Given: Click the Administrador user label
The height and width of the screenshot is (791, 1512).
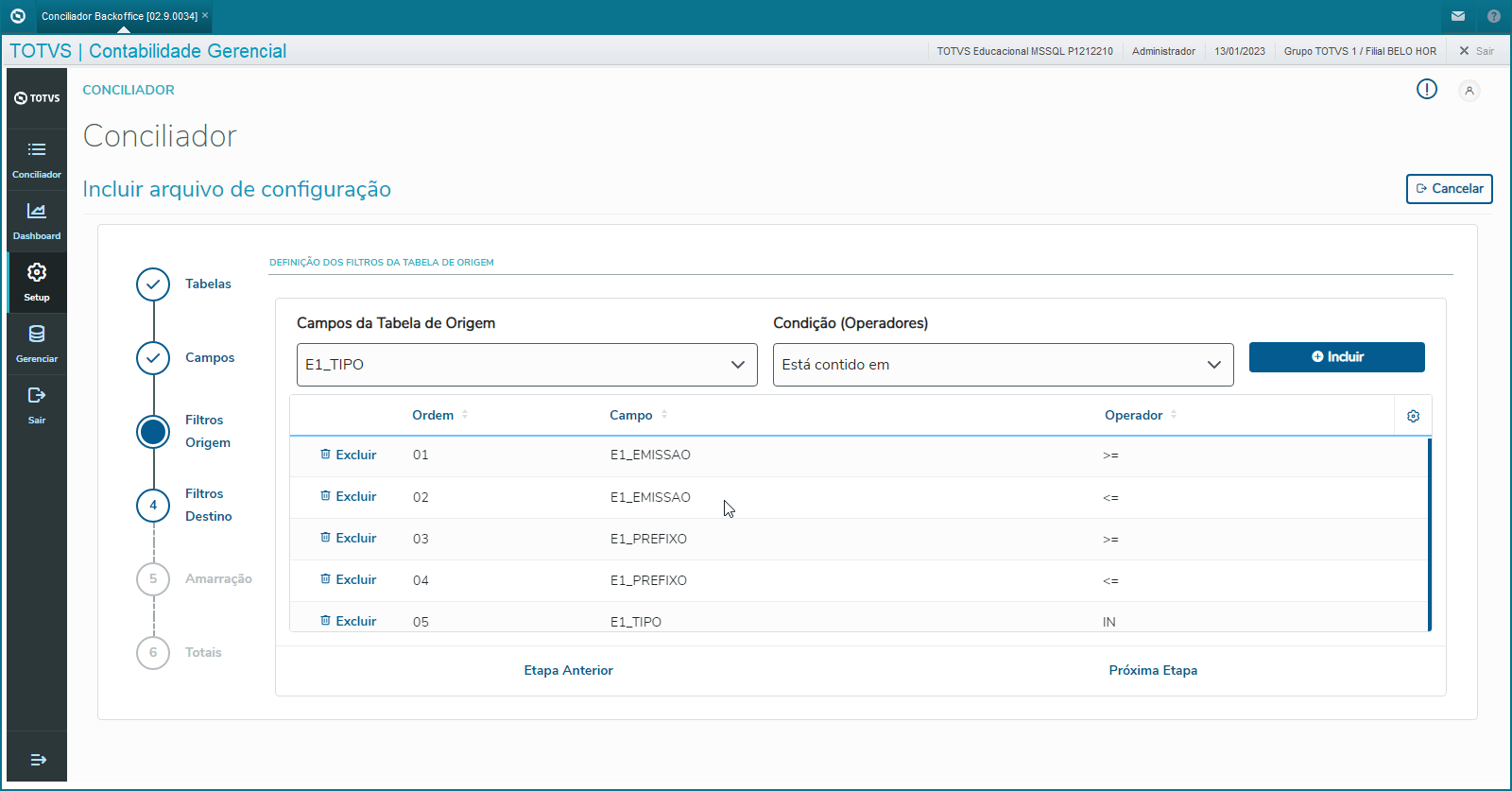Looking at the screenshot, I should [1163, 51].
